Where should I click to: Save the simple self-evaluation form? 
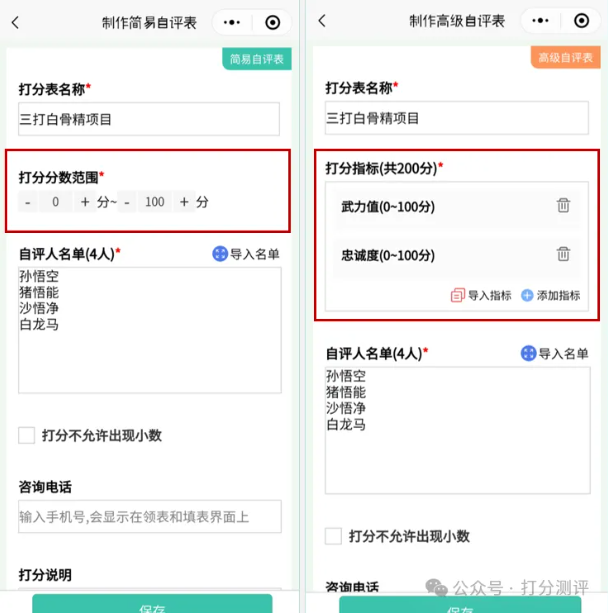coord(152,604)
